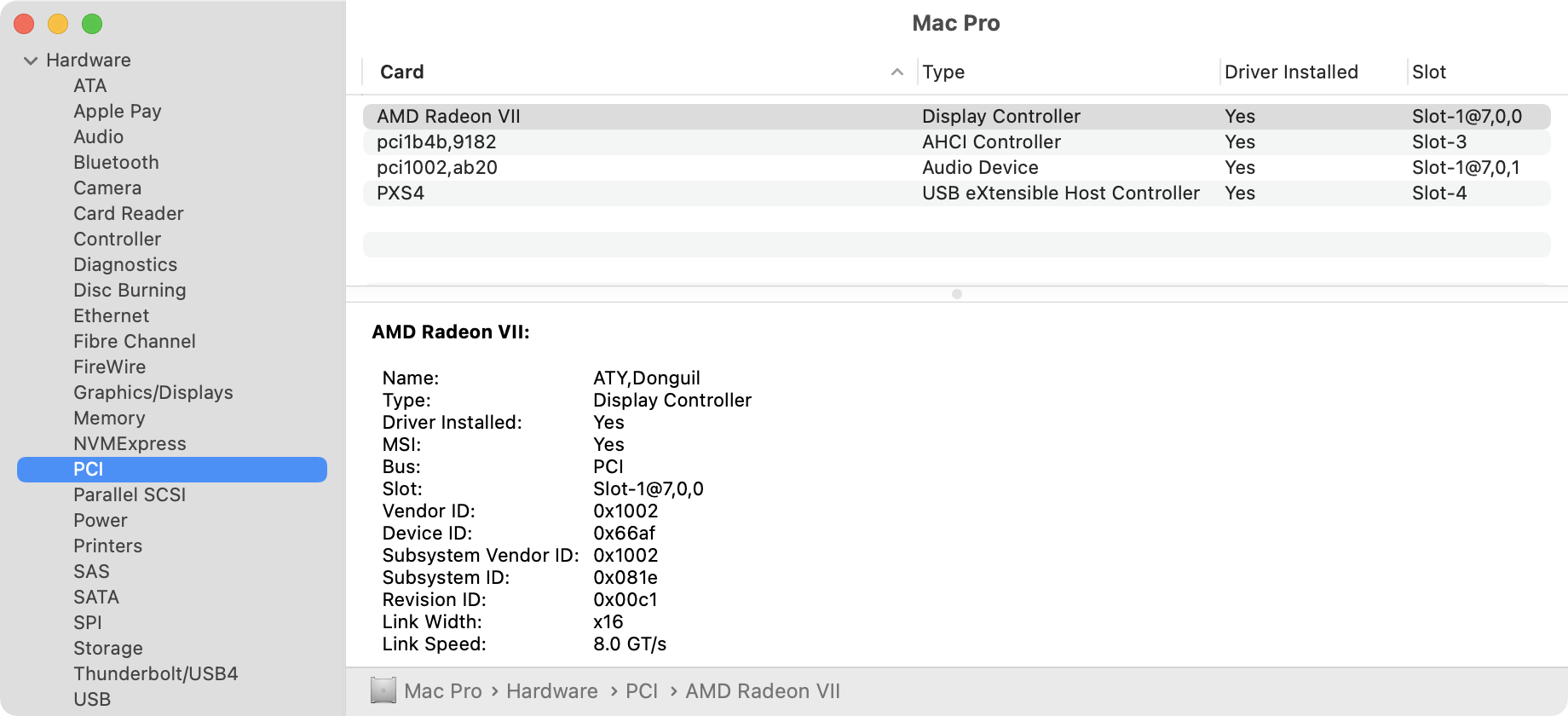Toggle Card column sort order arrow
The image size is (1568, 716).
tap(896, 72)
